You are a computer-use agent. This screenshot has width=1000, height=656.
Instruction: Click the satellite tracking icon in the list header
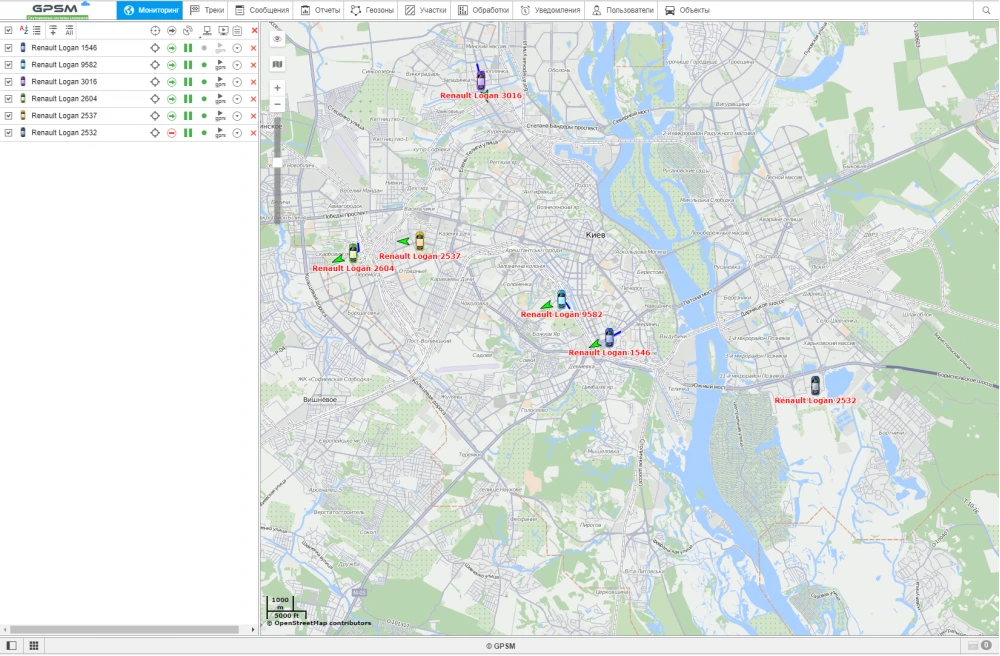coord(187,31)
